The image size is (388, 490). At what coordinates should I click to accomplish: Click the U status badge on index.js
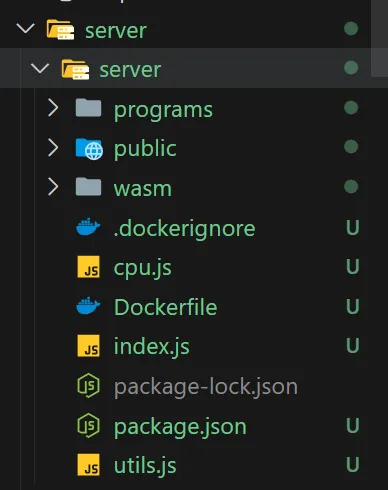pyautogui.click(x=353, y=345)
